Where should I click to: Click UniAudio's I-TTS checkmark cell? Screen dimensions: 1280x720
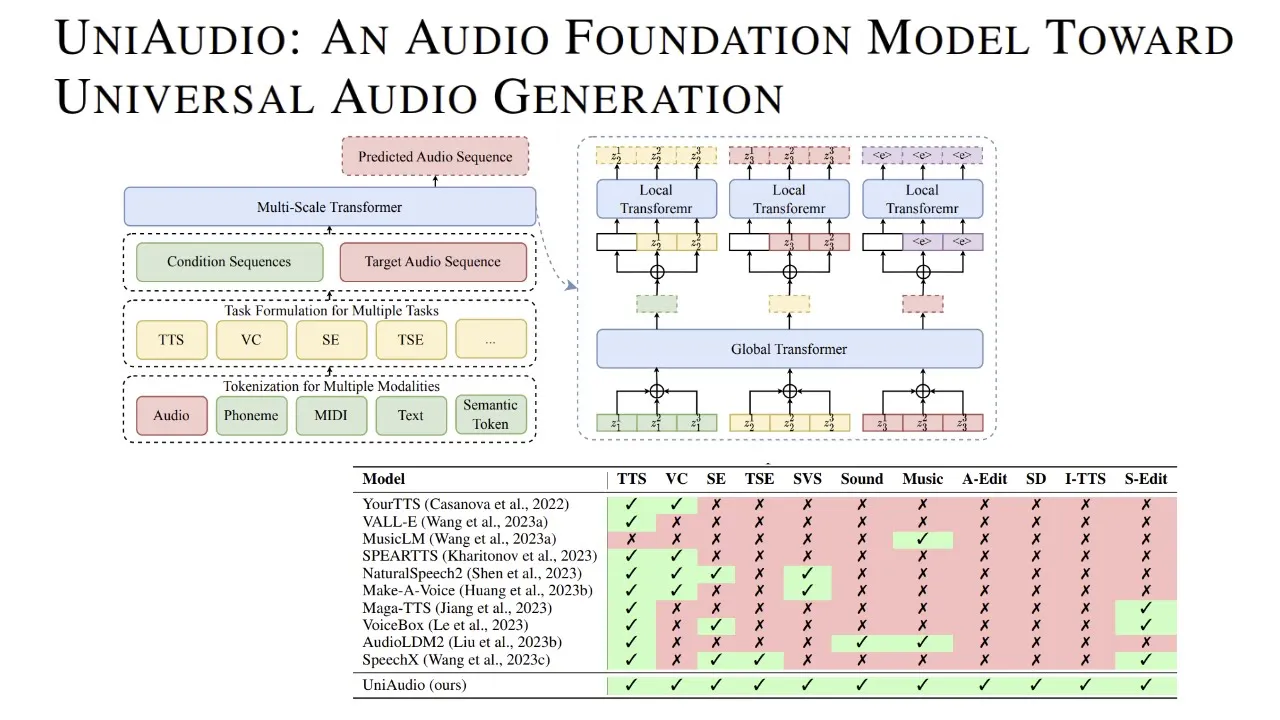(x=1085, y=686)
